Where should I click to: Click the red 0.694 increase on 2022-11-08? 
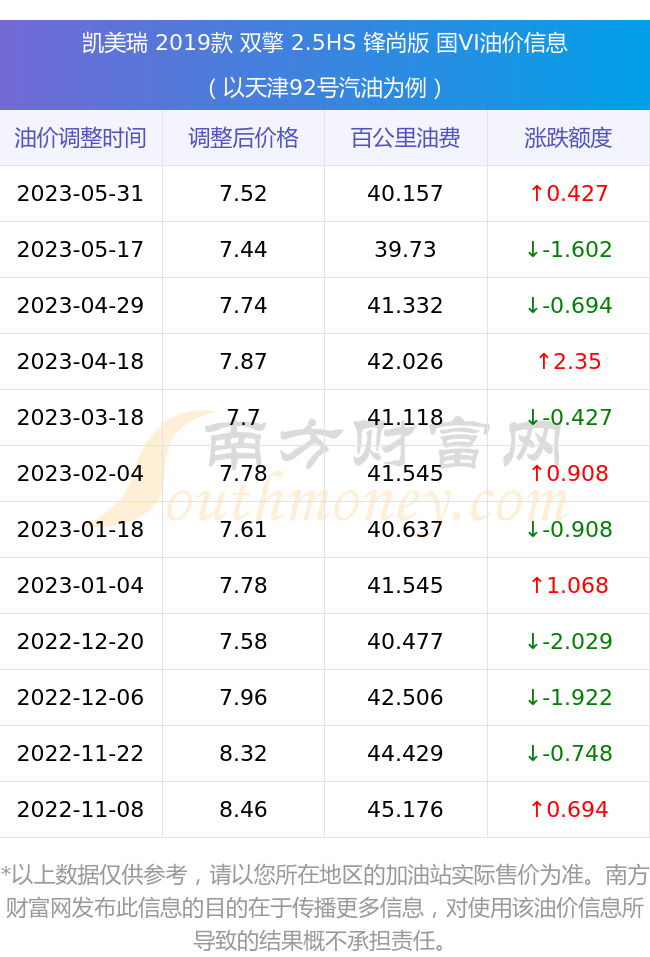(x=568, y=809)
